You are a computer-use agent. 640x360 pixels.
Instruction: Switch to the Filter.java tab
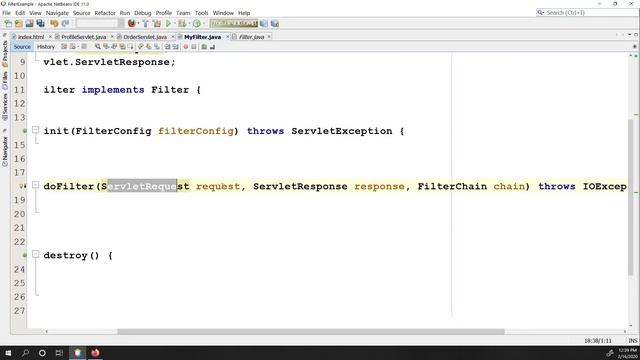(251, 37)
